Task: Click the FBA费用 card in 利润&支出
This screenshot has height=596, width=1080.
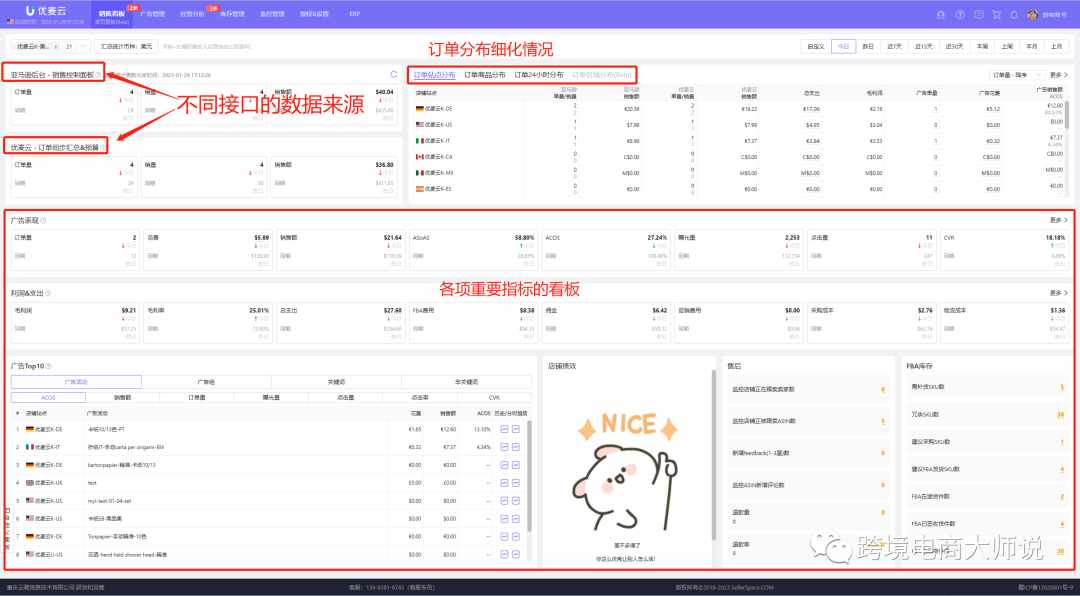Action: pos(472,322)
